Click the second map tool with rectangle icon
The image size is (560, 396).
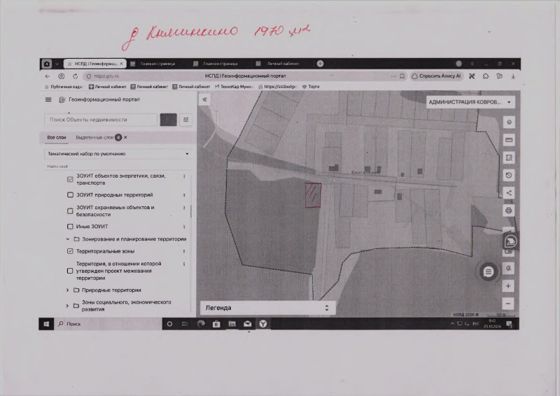click(x=509, y=140)
